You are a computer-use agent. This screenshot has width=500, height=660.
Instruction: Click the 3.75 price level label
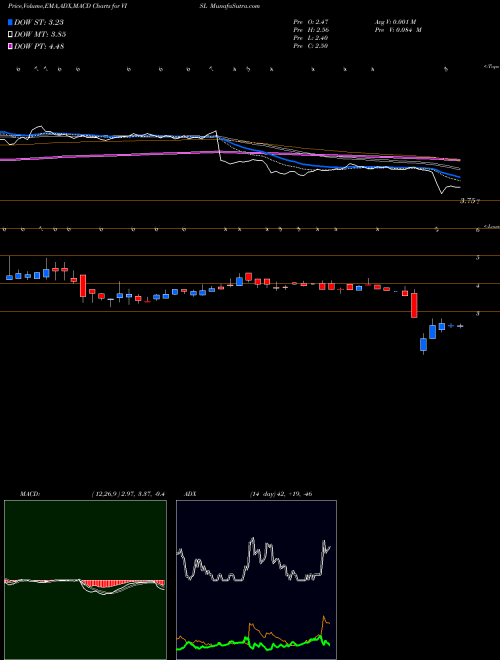(x=468, y=201)
